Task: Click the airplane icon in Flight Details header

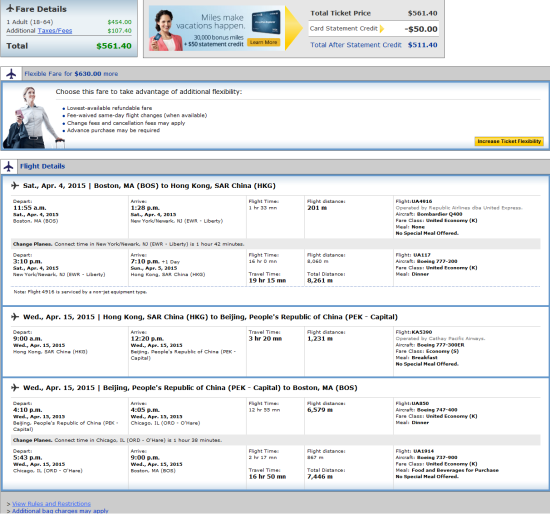Action: tap(9, 167)
